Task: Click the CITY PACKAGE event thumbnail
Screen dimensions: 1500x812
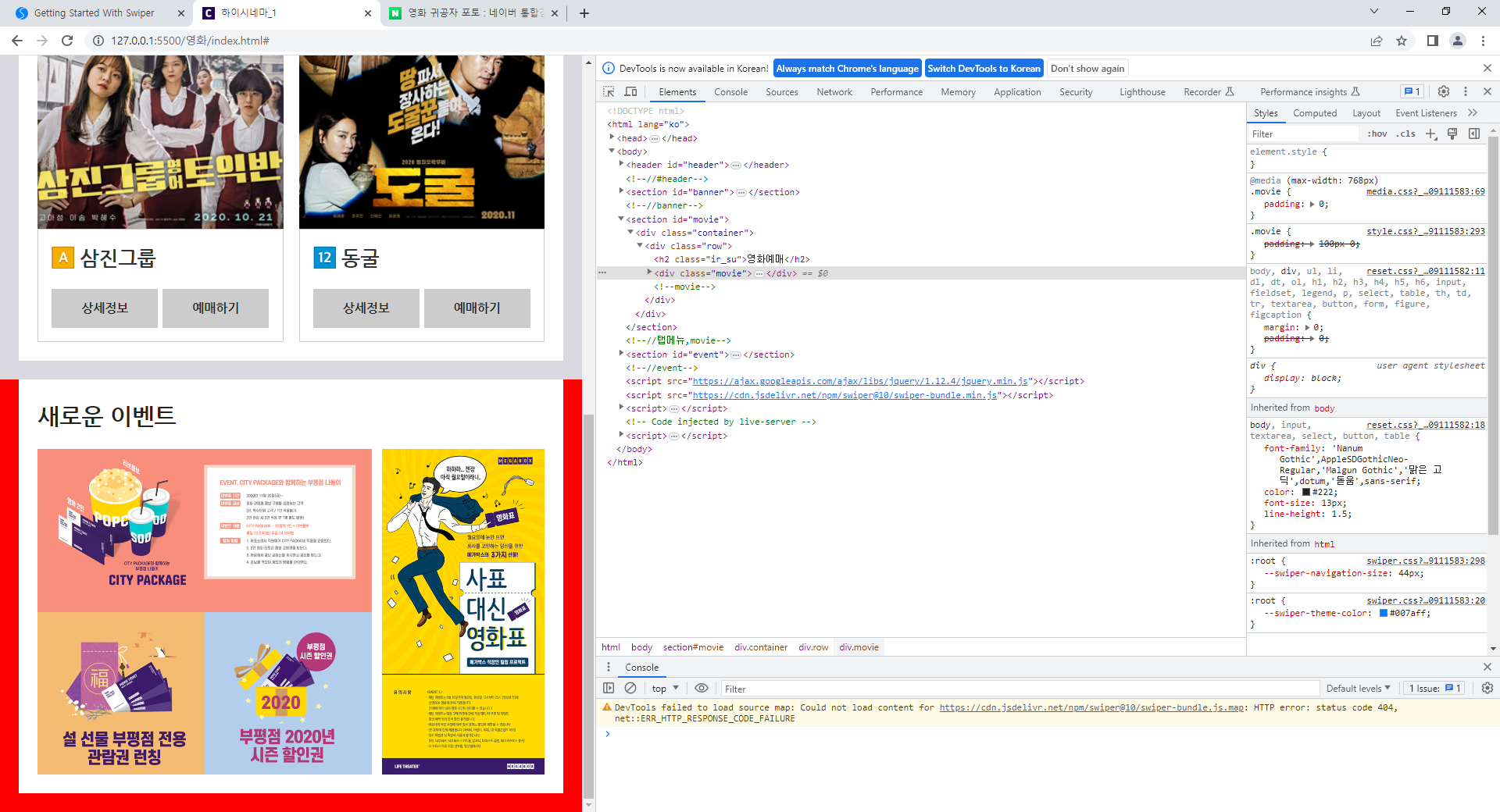Action: pos(205,530)
